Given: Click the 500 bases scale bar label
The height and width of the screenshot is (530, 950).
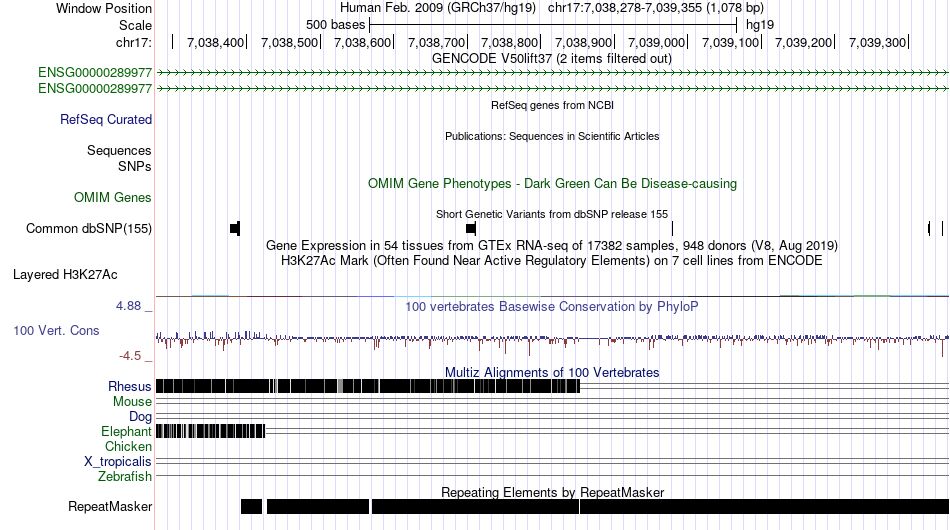Looking at the screenshot, I should point(336,25).
